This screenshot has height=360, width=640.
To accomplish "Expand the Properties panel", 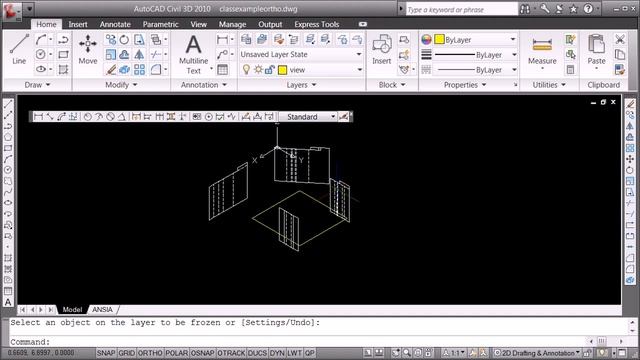I will tap(465, 85).
